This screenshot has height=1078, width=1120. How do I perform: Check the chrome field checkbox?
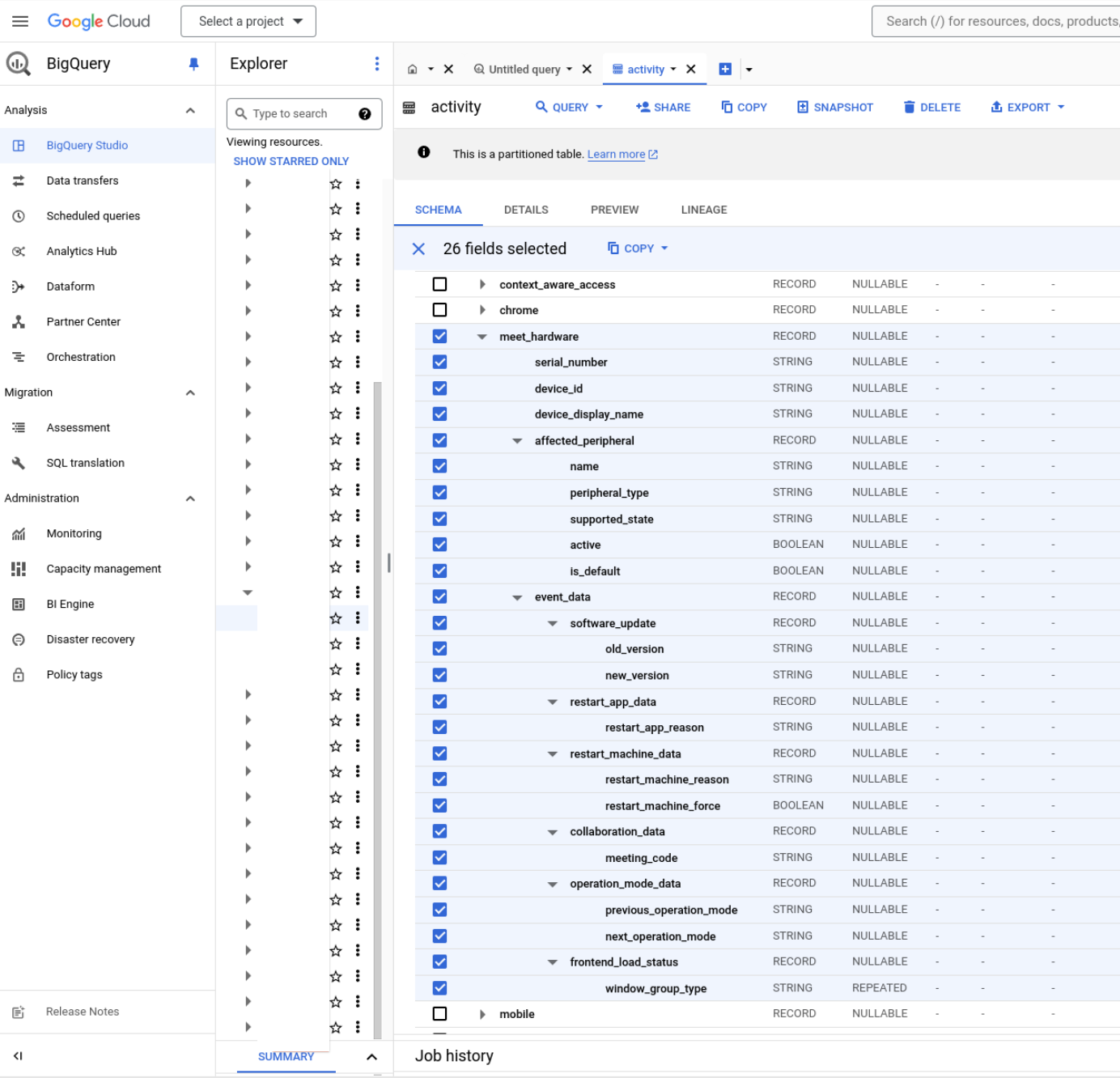(x=439, y=310)
